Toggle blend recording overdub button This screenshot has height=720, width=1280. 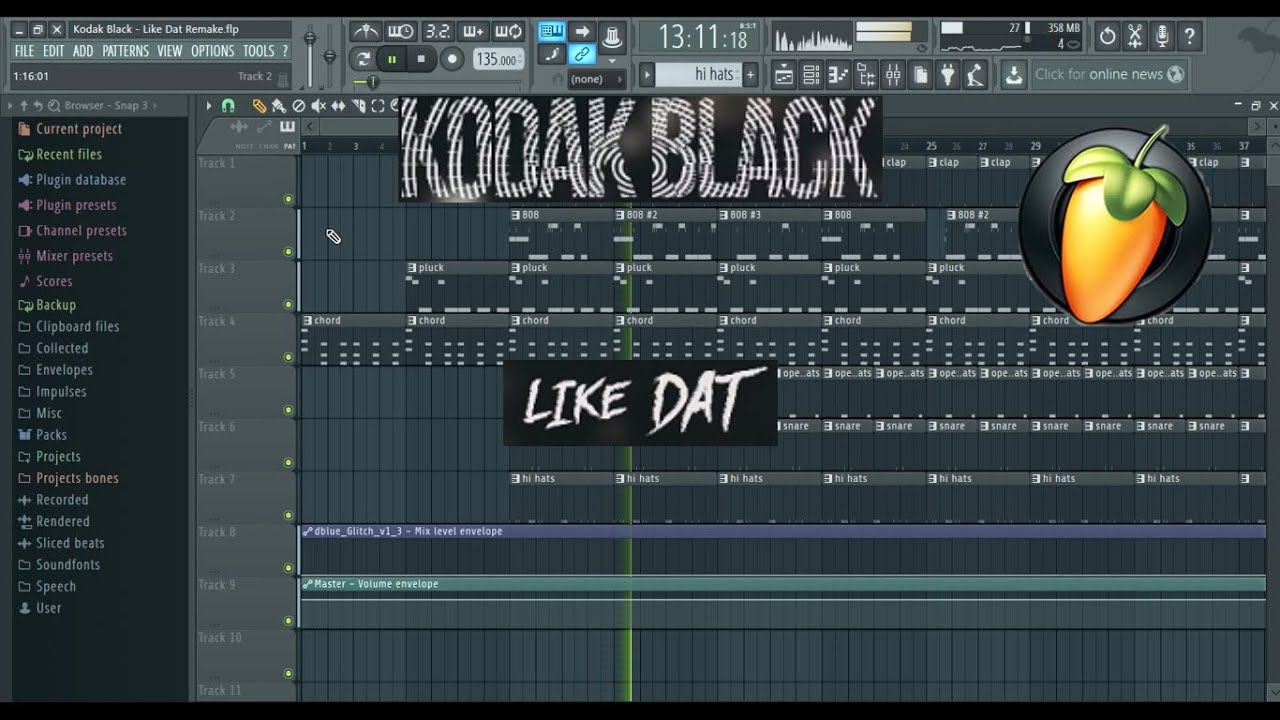pos(473,32)
